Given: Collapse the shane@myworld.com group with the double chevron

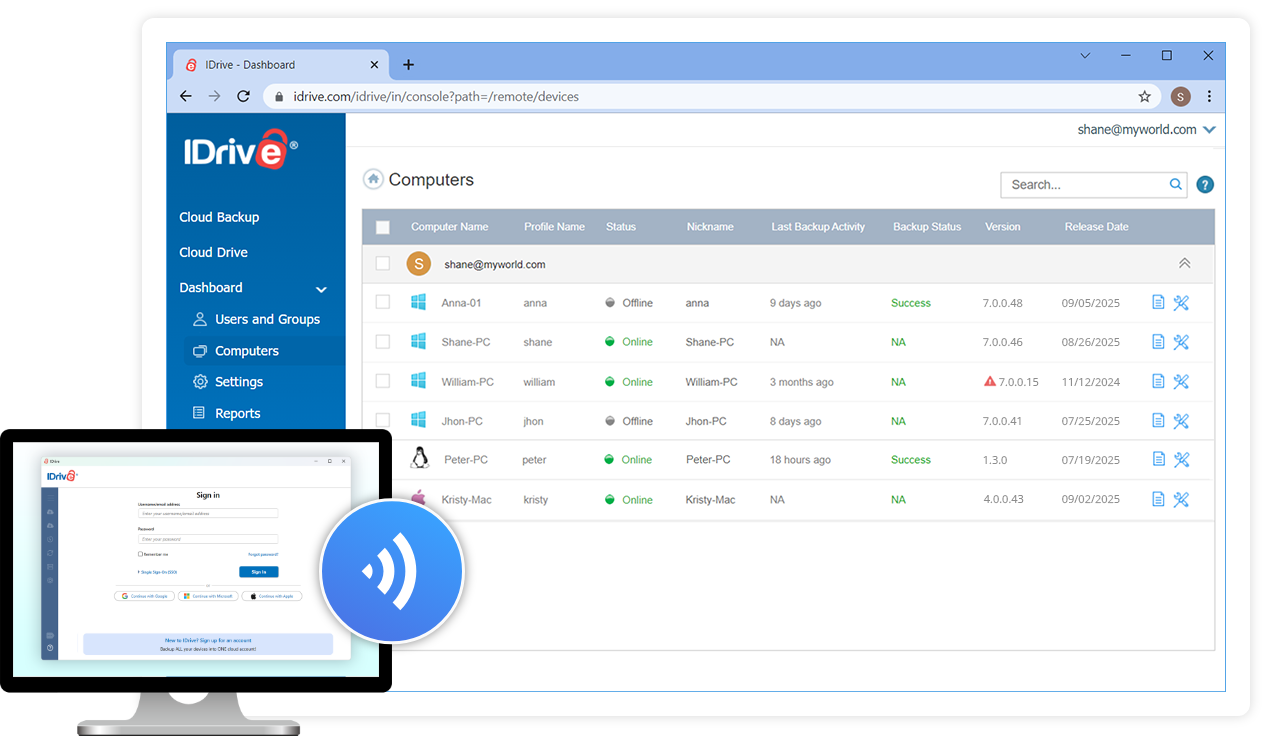Looking at the screenshot, I should pos(1185,263).
